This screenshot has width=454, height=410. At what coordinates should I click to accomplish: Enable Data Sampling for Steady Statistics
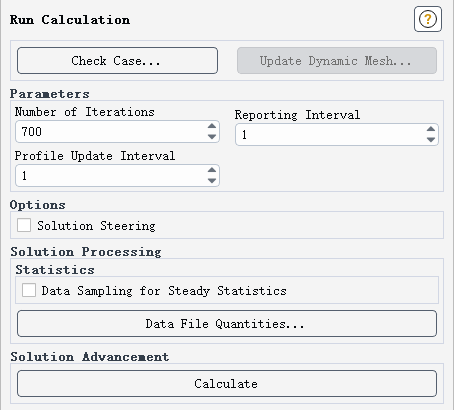pos(29,290)
